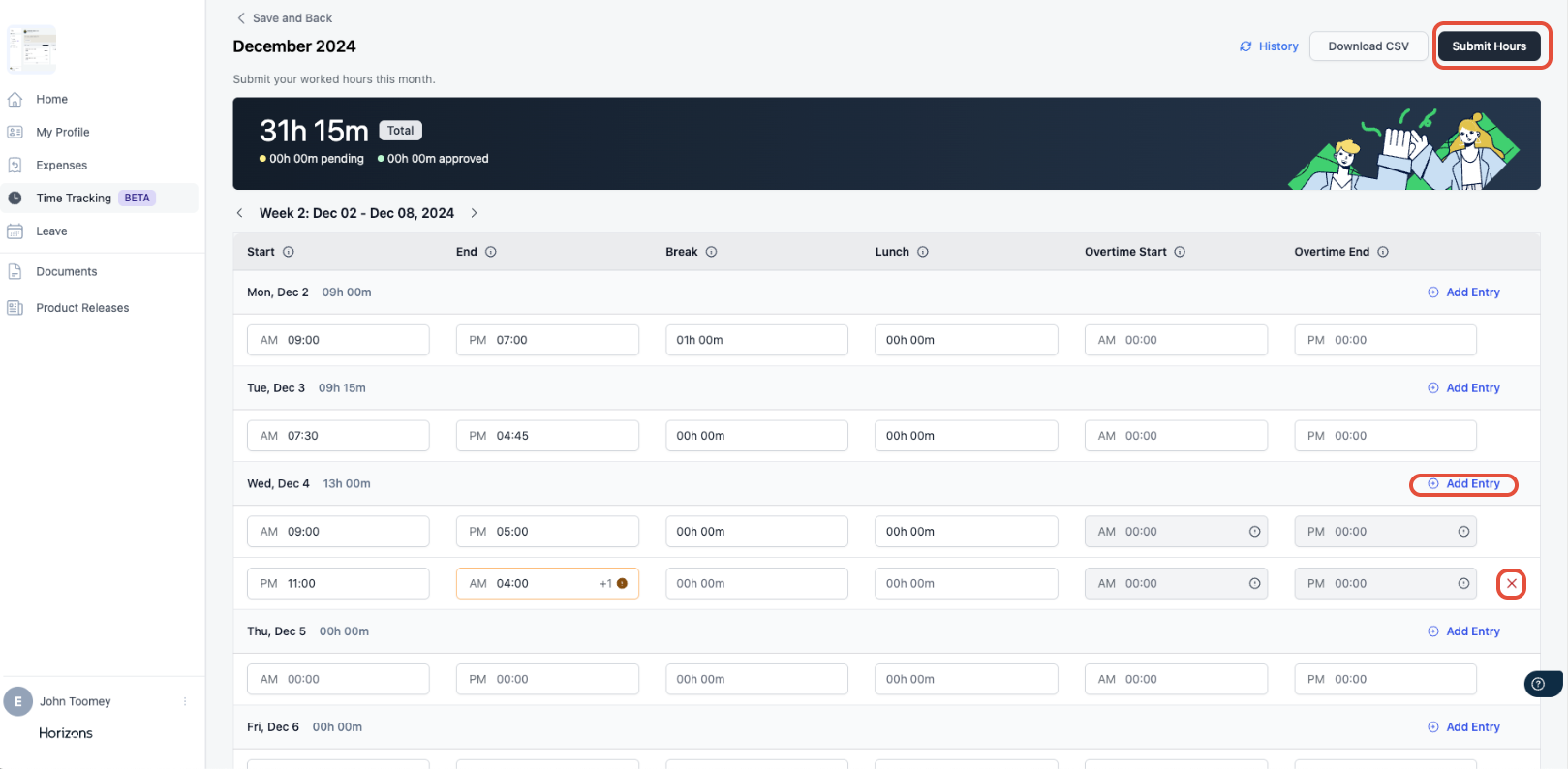This screenshot has height=769, width=1568.
Task: Click info icon next to Overtime Start
Action: tap(1180, 252)
